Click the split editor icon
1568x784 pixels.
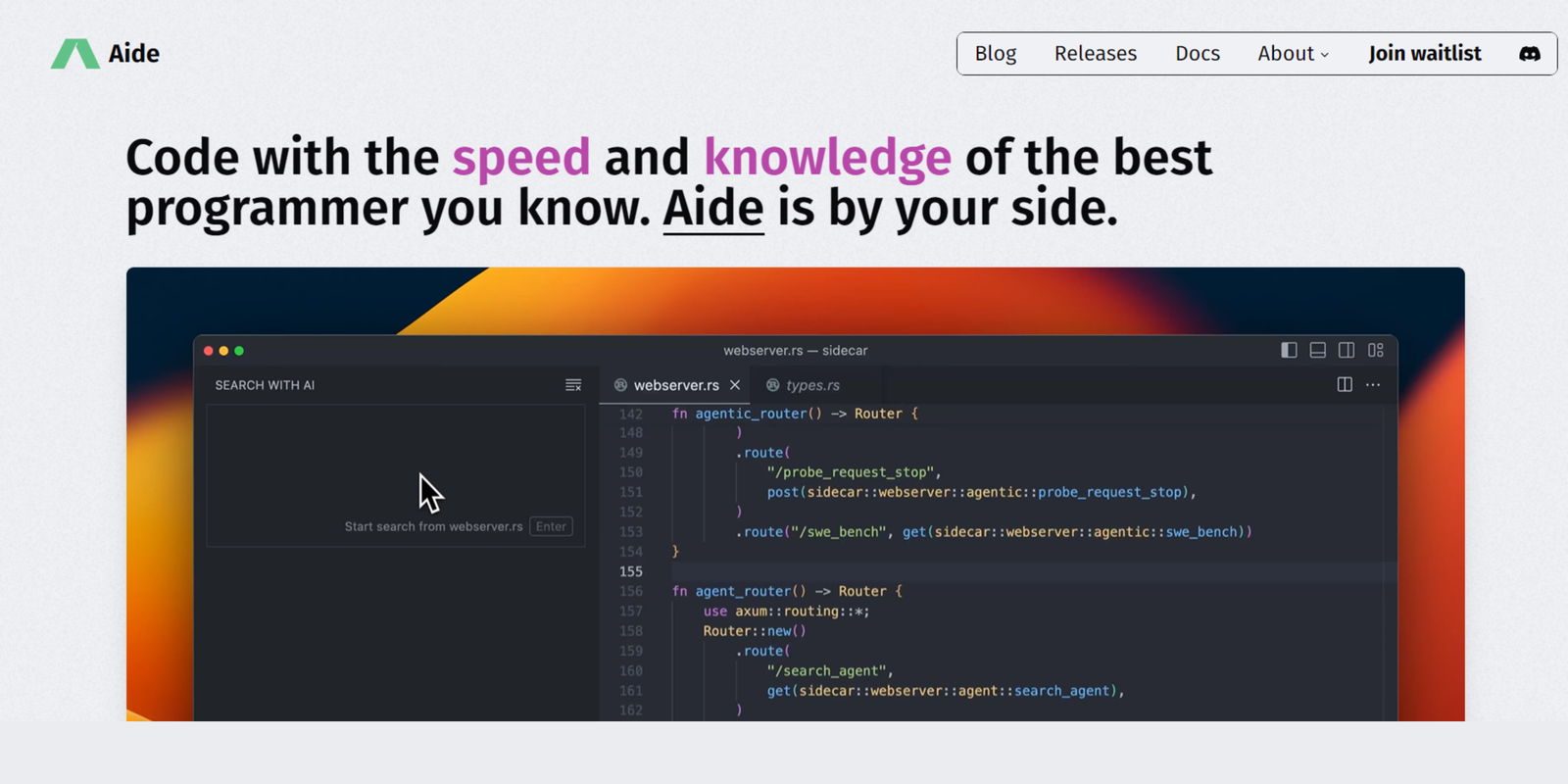coord(1345,385)
